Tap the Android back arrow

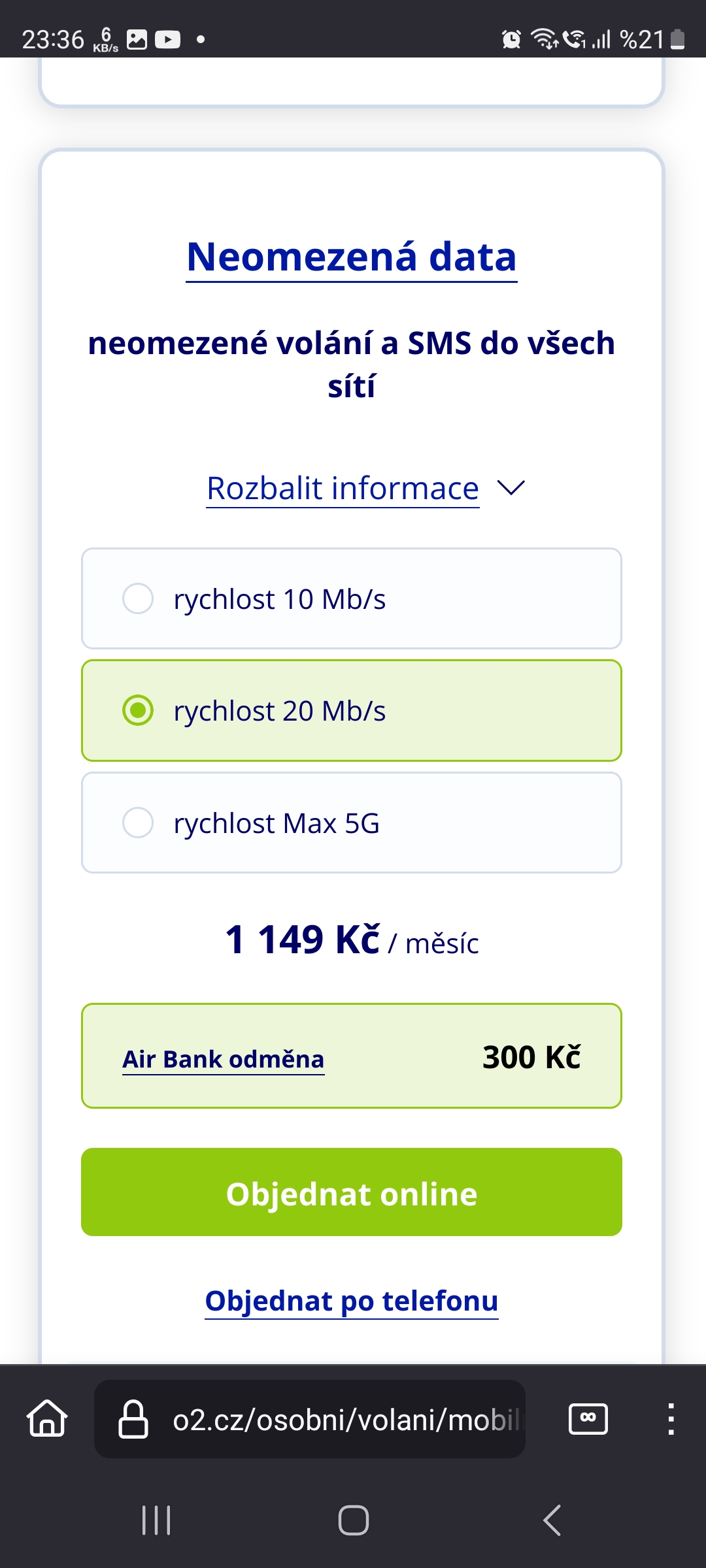pos(552,1520)
